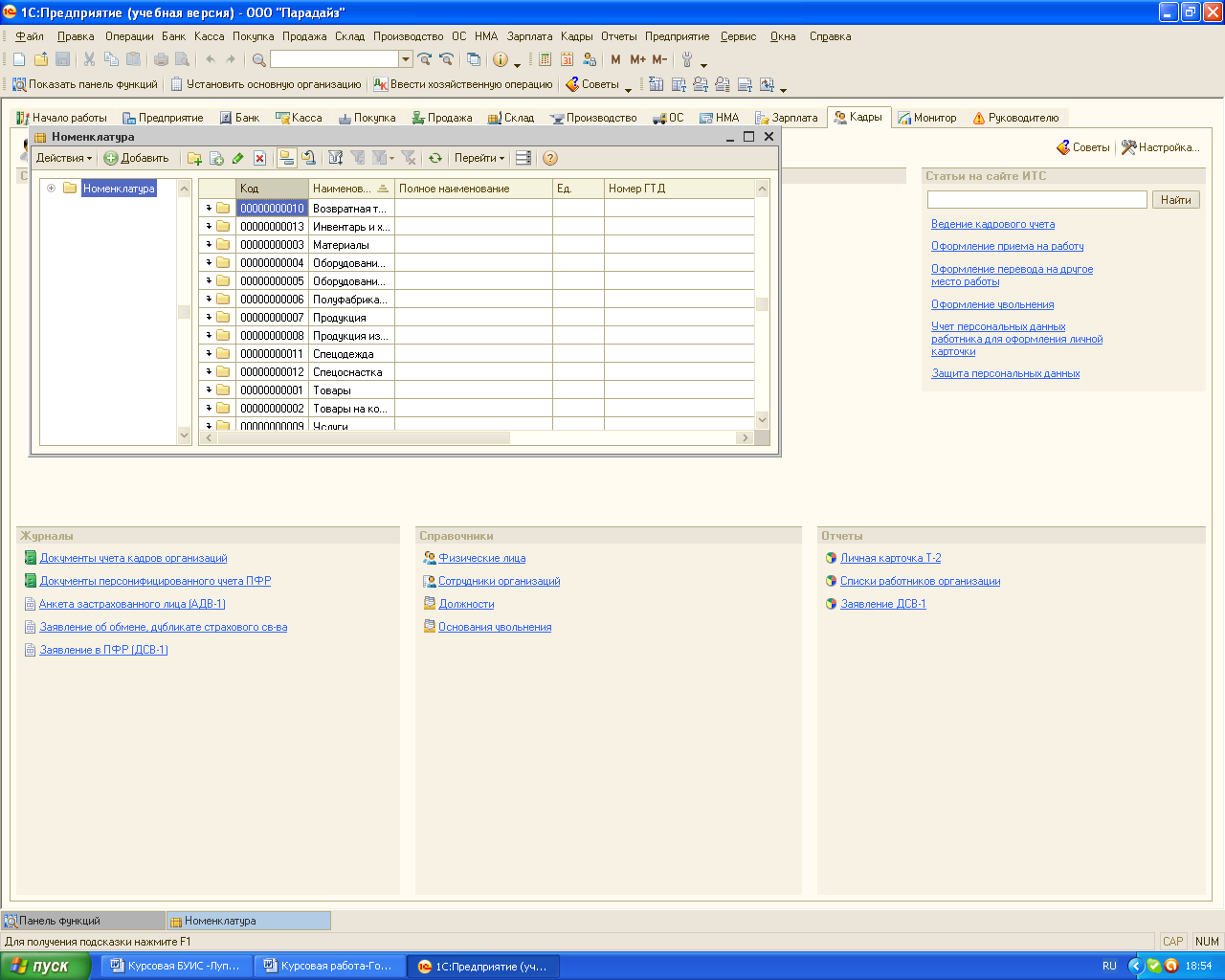Click the mark for deletion icon
The width and height of the screenshot is (1225, 980).
[x=259, y=159]
